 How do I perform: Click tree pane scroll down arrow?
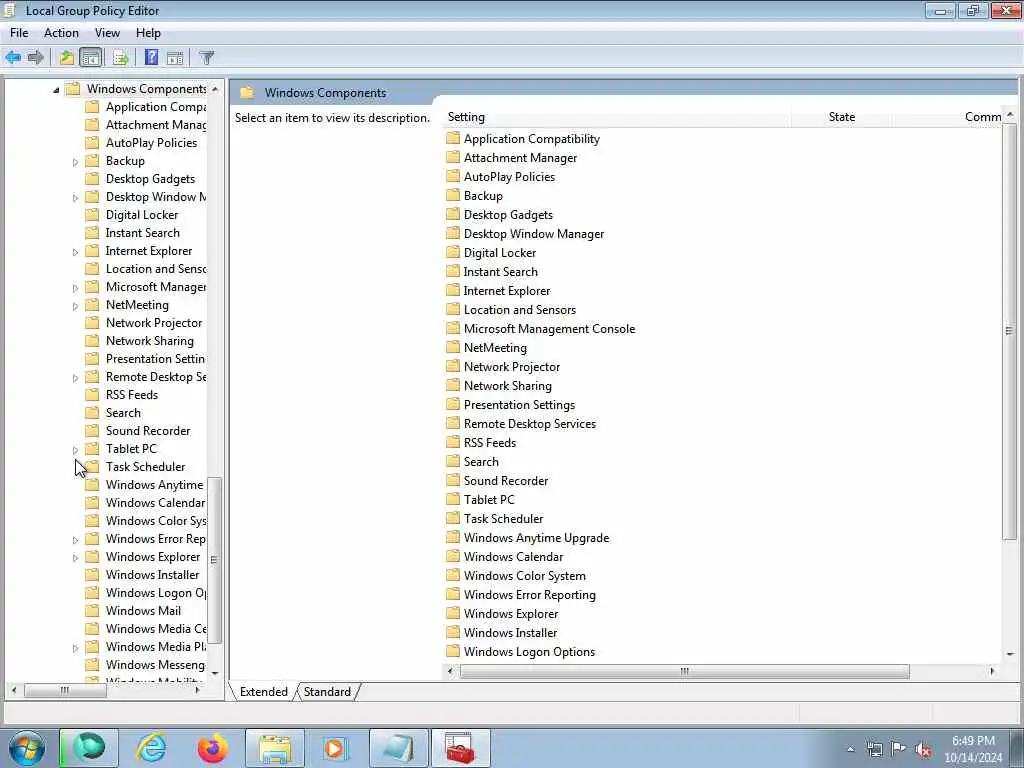[215, 673]
